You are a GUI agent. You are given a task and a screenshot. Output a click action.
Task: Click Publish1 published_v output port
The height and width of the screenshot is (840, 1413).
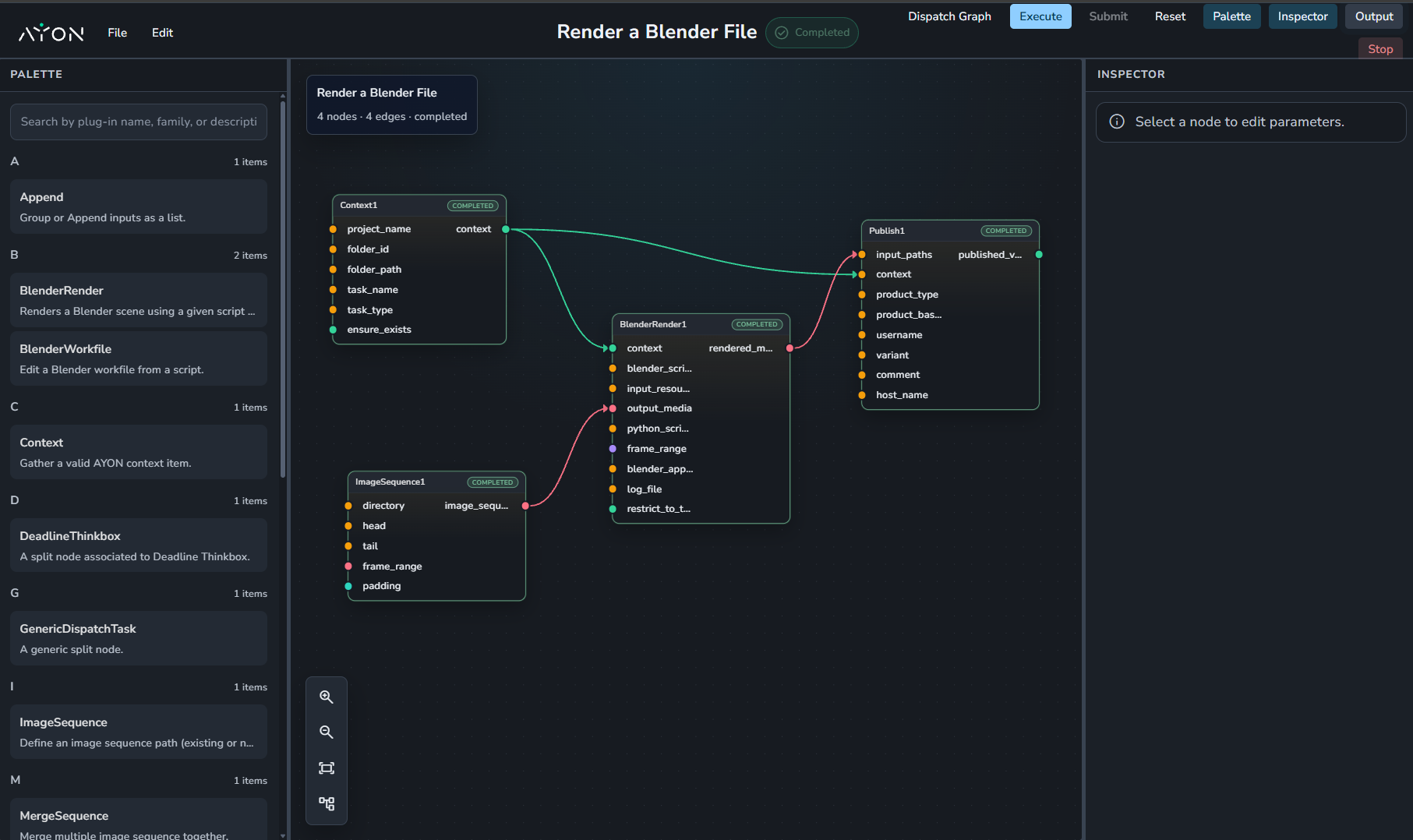point(1039,255)
